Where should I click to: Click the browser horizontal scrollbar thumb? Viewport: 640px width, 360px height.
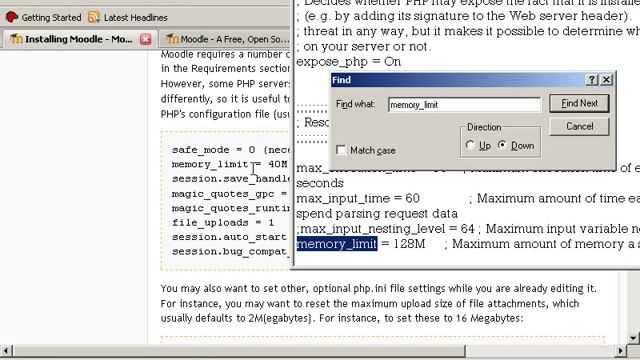(239, 351)
